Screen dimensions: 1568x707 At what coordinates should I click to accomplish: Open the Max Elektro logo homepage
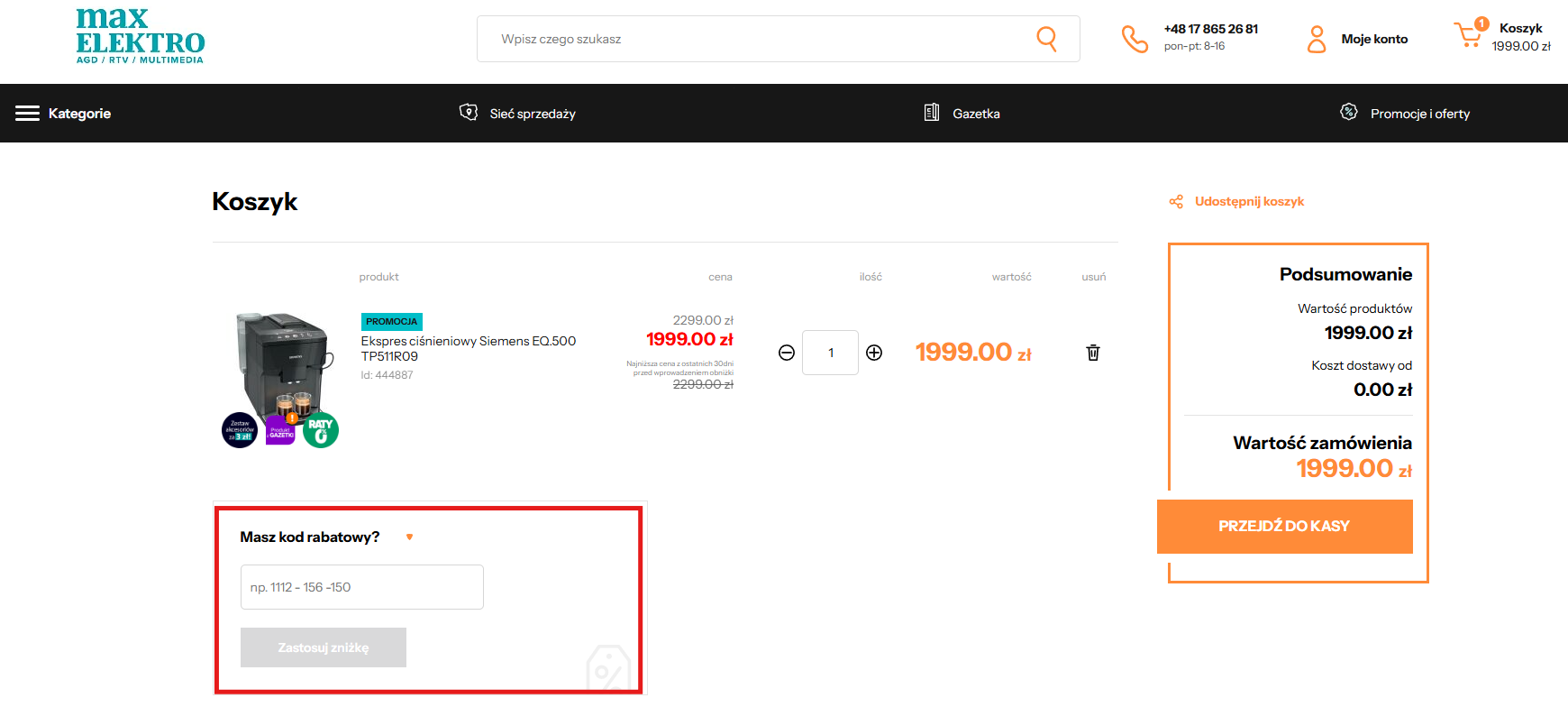[x=141, y=36]
